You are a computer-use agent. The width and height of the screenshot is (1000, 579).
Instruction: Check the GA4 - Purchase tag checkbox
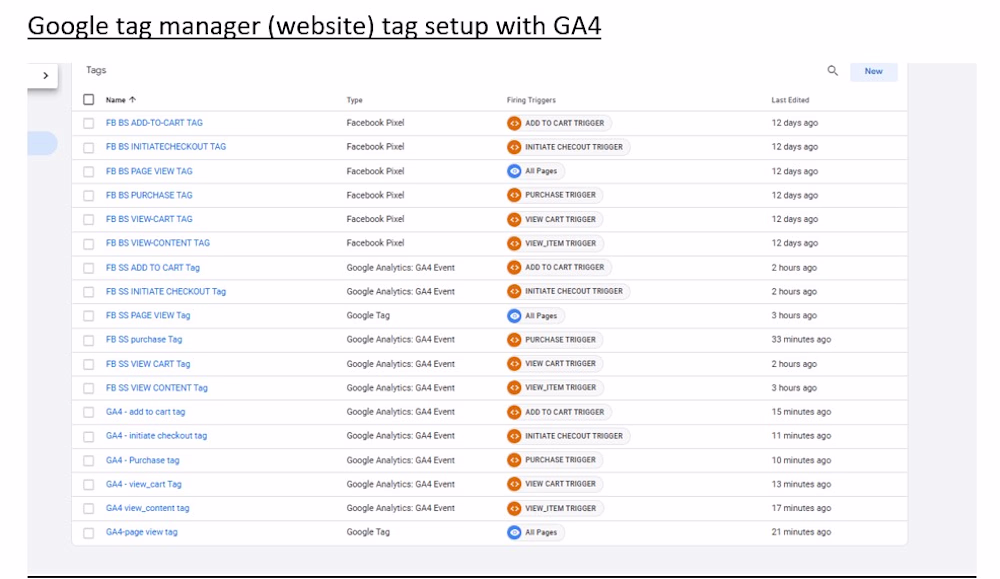coord(89,460)
